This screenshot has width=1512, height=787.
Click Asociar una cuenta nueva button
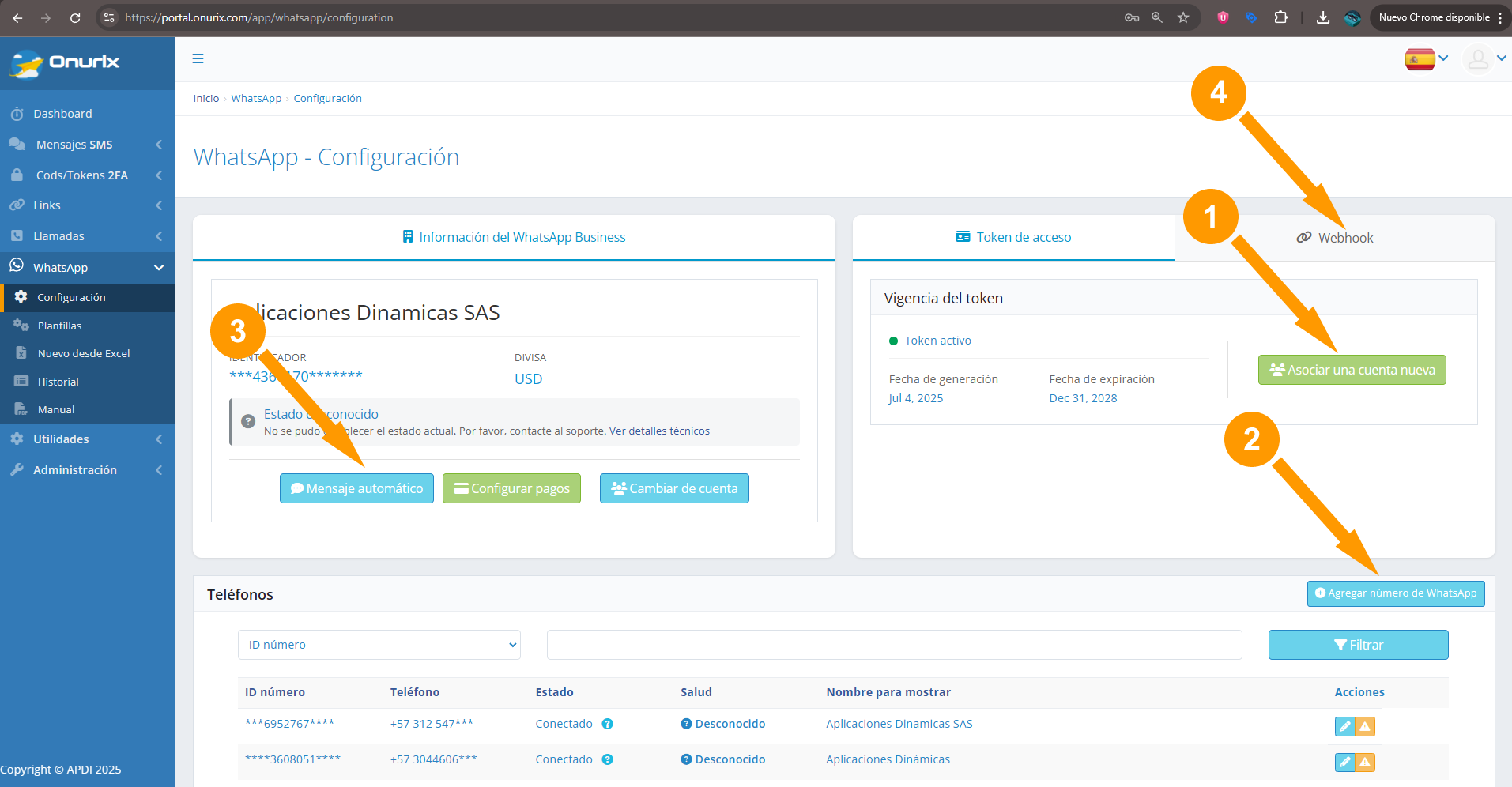click(1352, 370)
